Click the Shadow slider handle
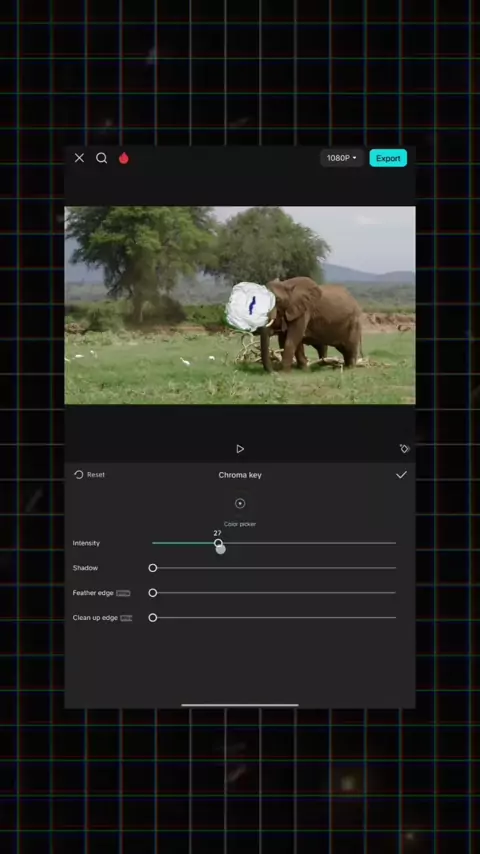480x854 pixels. coord(153,568)
